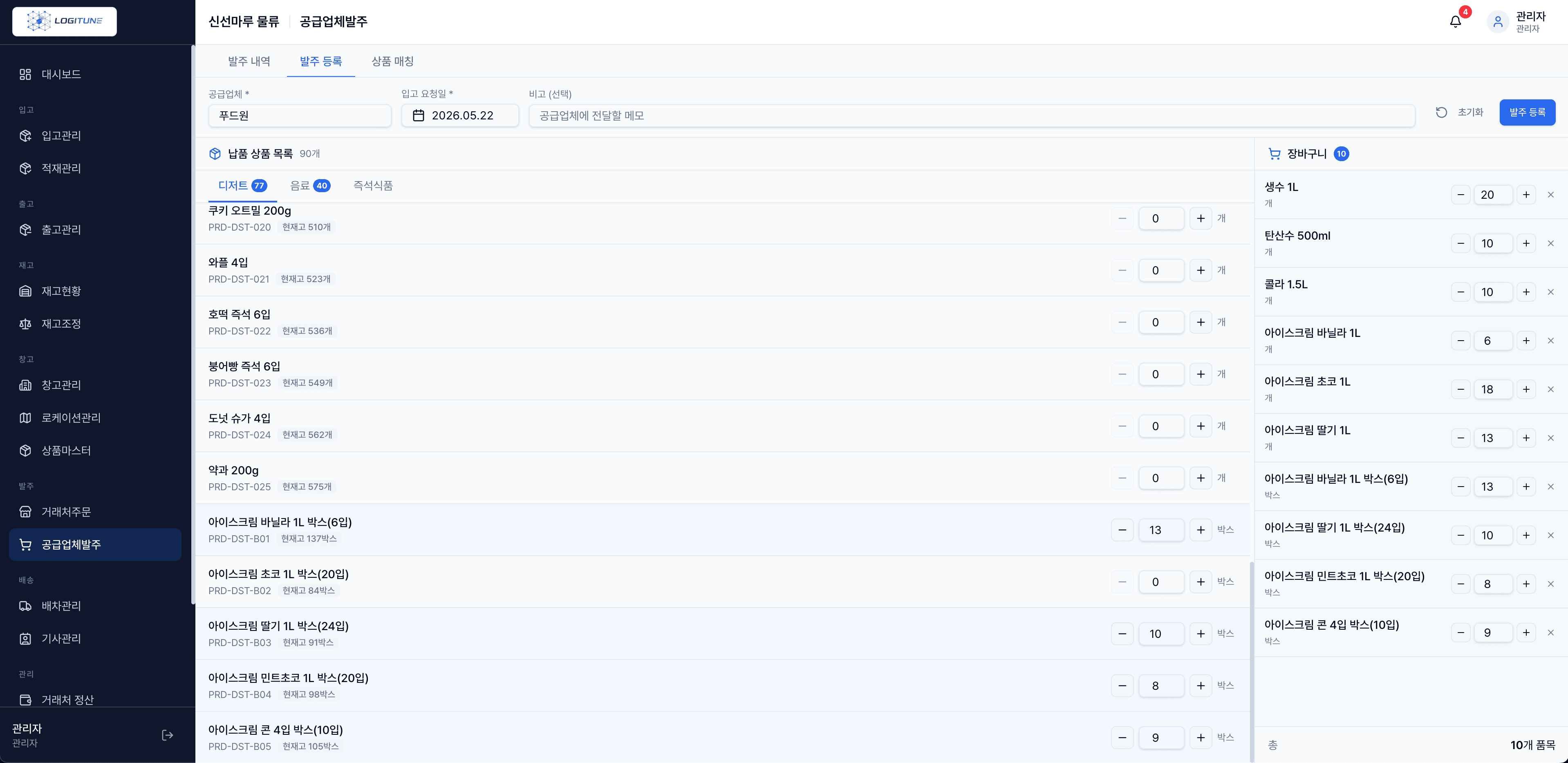Click the user profile avatar icon

click(1498, 22)
